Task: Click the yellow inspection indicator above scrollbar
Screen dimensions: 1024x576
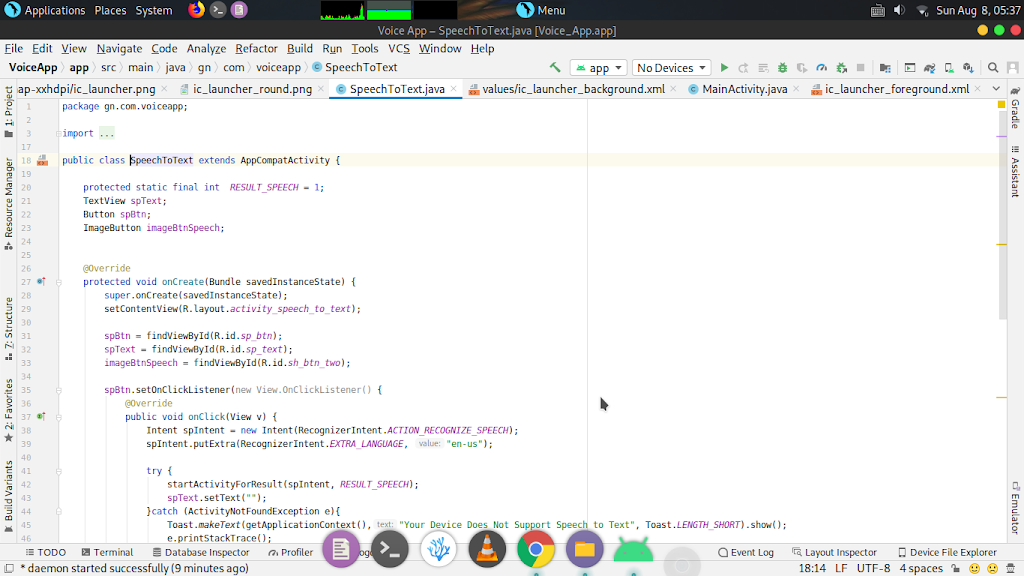Action: click(x=1001, y=104)
